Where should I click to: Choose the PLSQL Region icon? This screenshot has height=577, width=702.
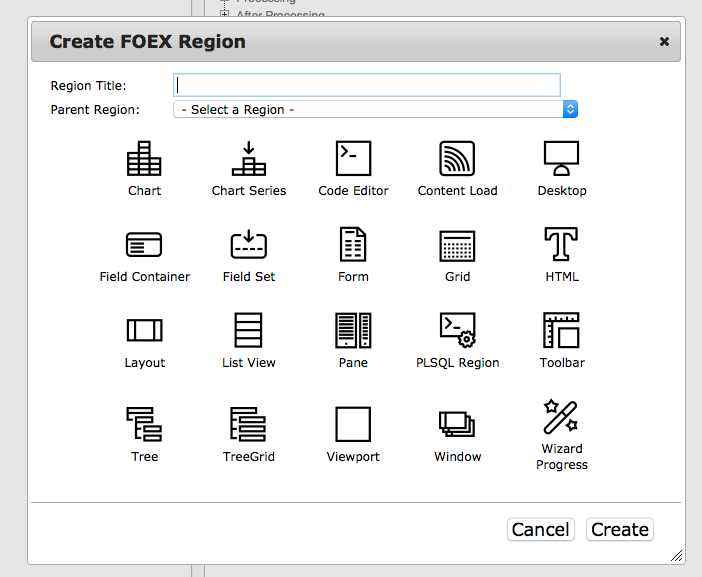[458, 330]
